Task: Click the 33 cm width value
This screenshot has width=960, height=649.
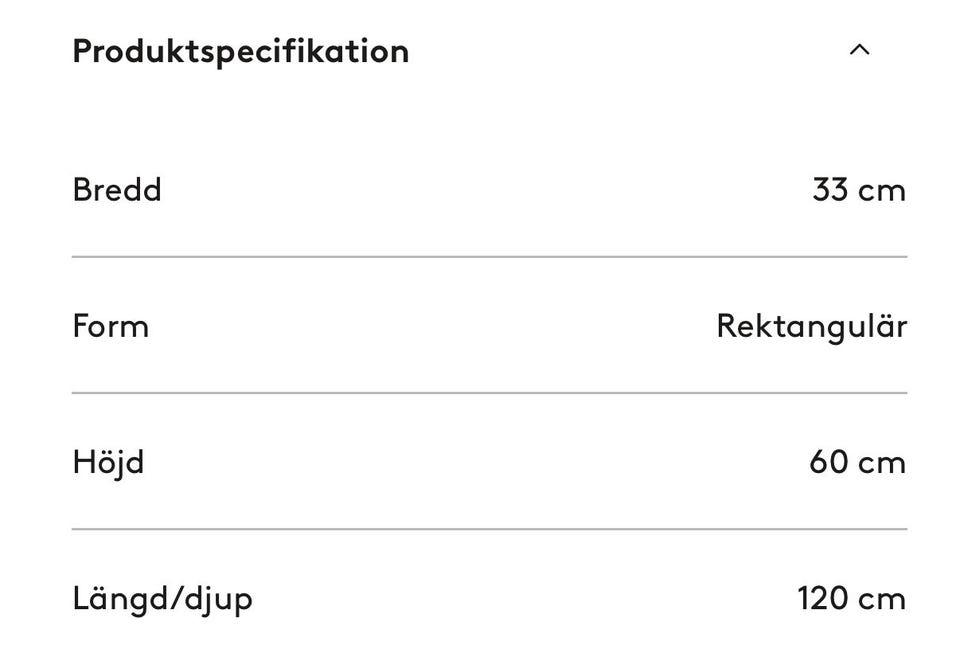Action: [x=858, y=189]
